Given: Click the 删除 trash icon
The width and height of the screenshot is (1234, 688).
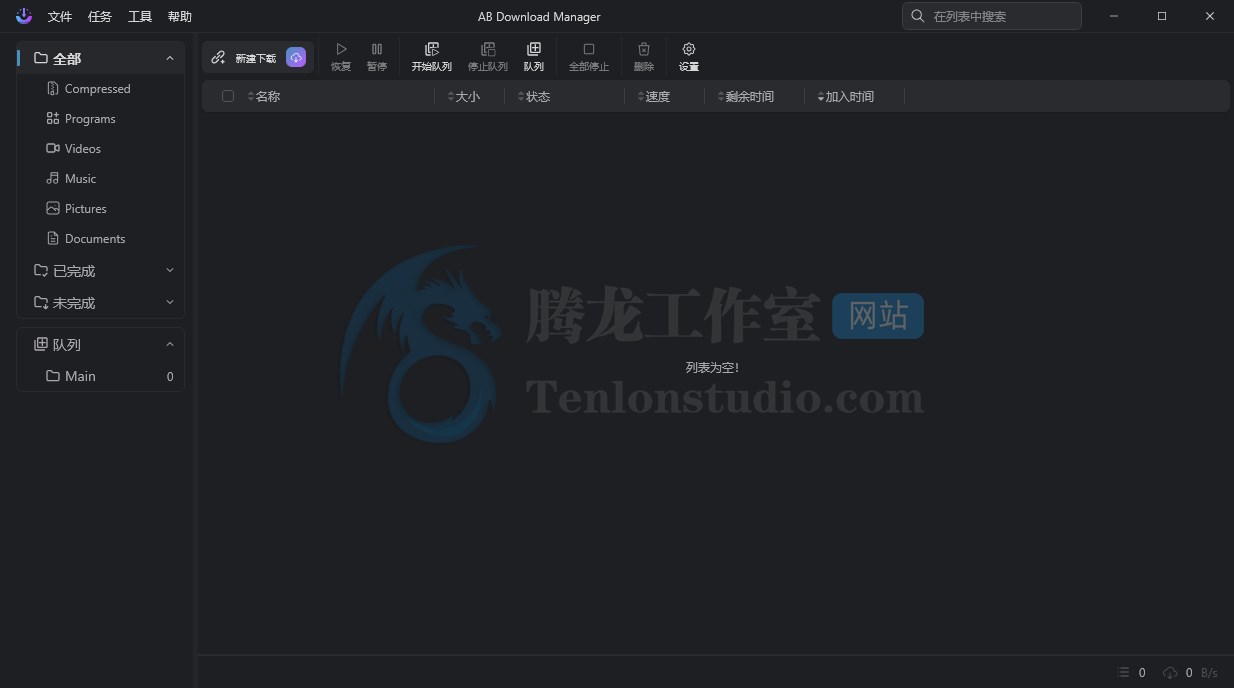Looking at the screenshot, I should click(644, 49).
